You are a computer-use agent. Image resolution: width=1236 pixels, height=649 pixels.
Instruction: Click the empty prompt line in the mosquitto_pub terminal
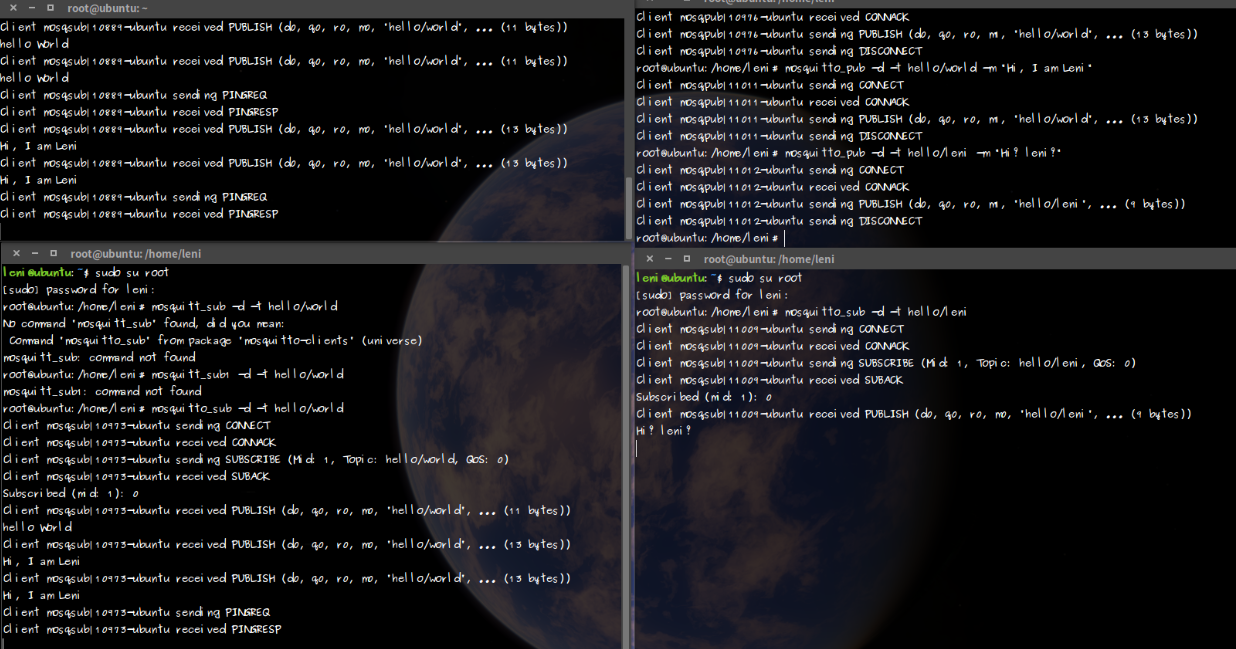(710, 238)
